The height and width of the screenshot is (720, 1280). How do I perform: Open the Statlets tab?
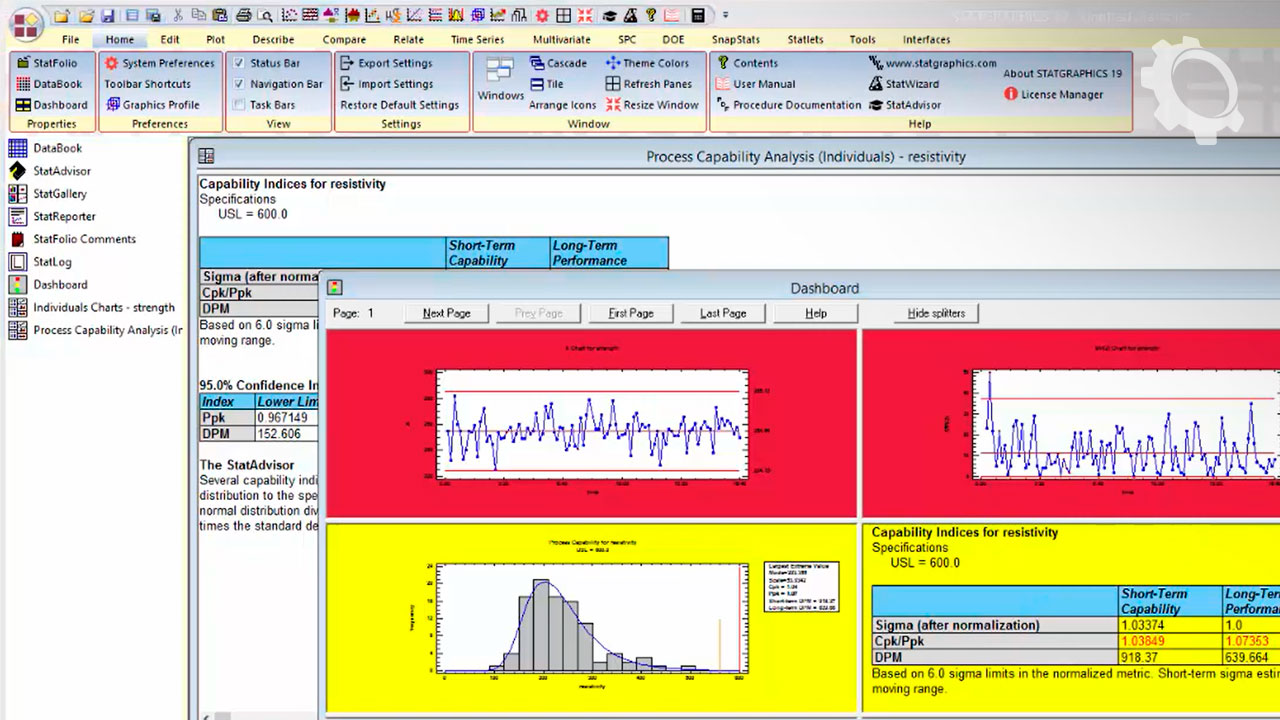coord(805,40)
